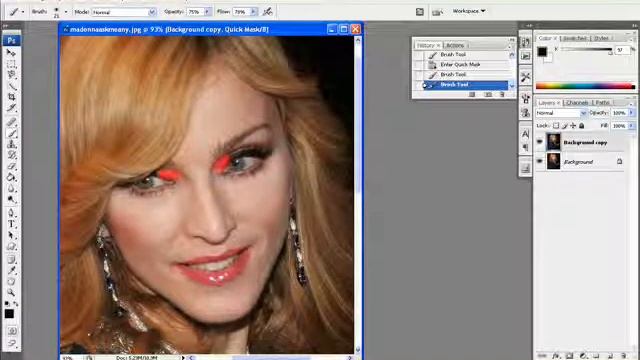Click the brush Opacity value field
This screenshot has height=360, width=640.
(195, 12)
